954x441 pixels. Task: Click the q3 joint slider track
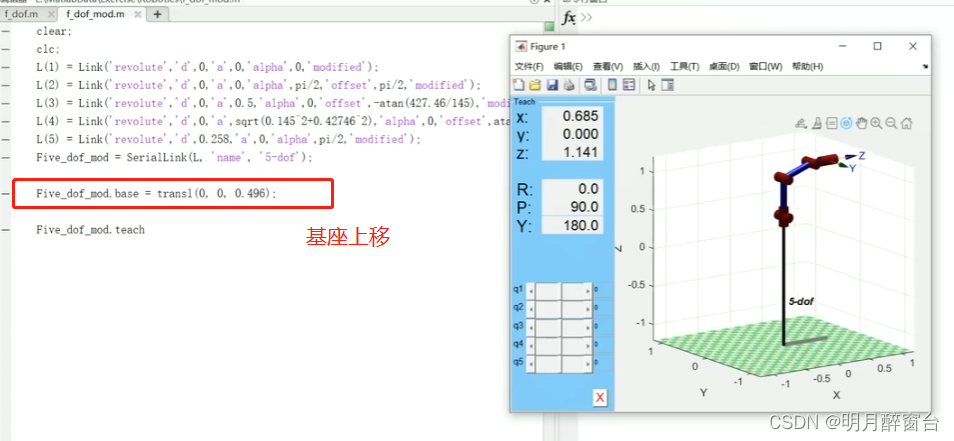click(559, 327)
